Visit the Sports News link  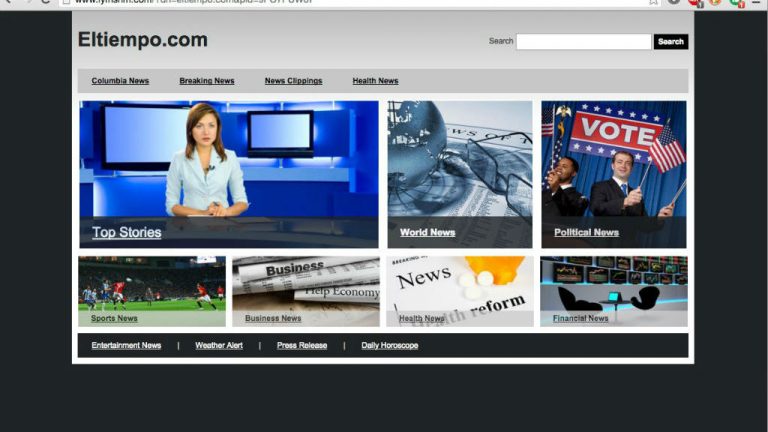click(x=114, y=318)
